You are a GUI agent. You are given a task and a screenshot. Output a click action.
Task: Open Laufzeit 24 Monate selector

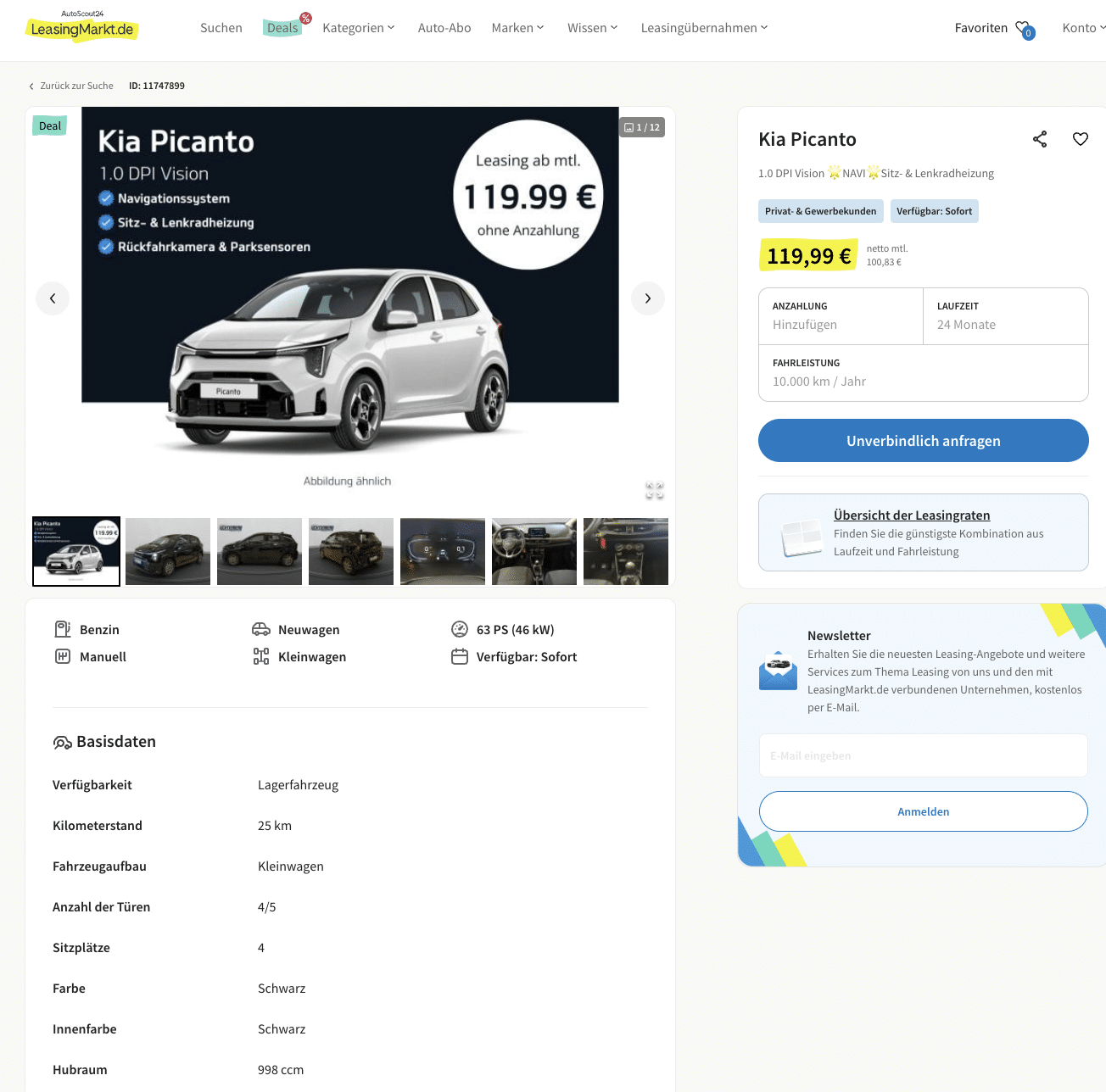(x=1006, y=316)
